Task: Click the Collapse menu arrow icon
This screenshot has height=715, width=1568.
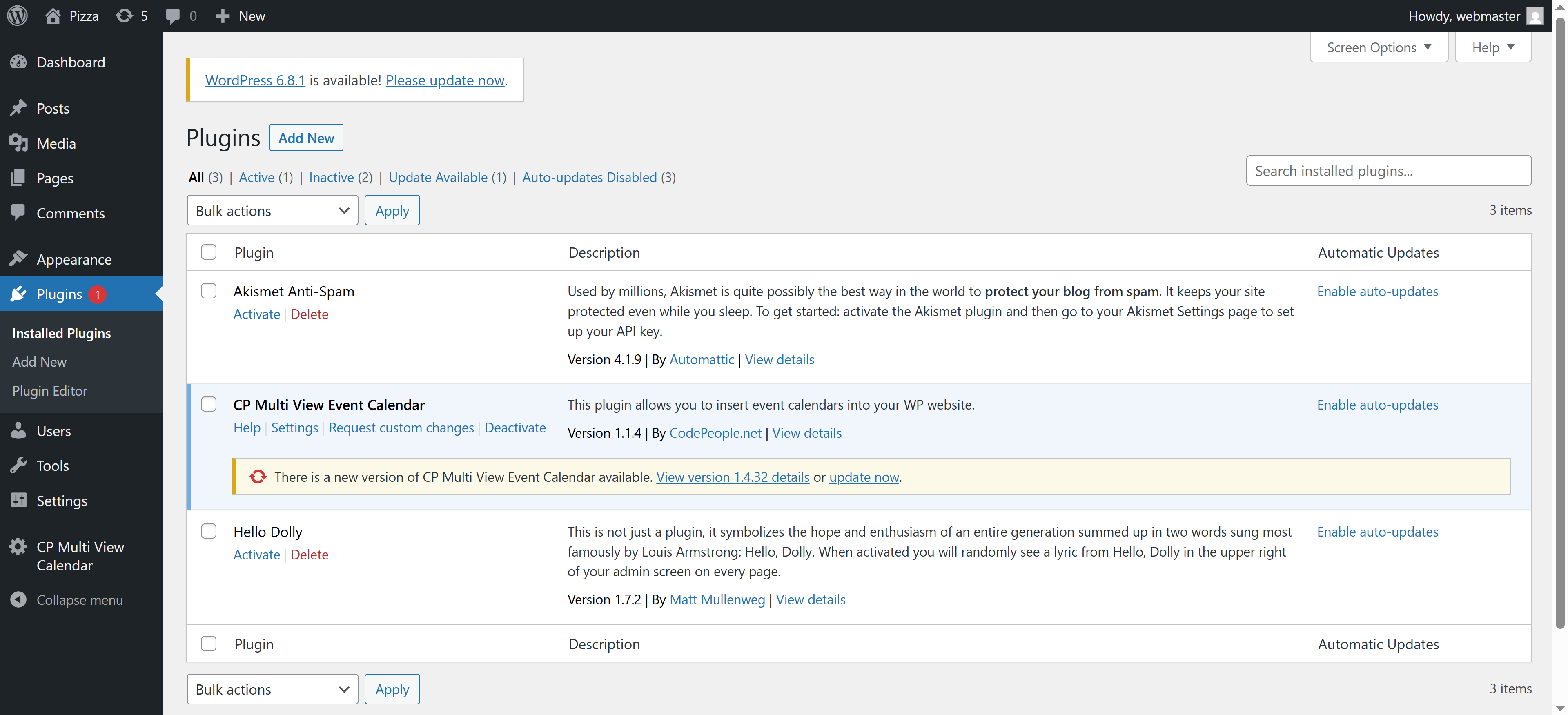Action: [x=18, y=599]
